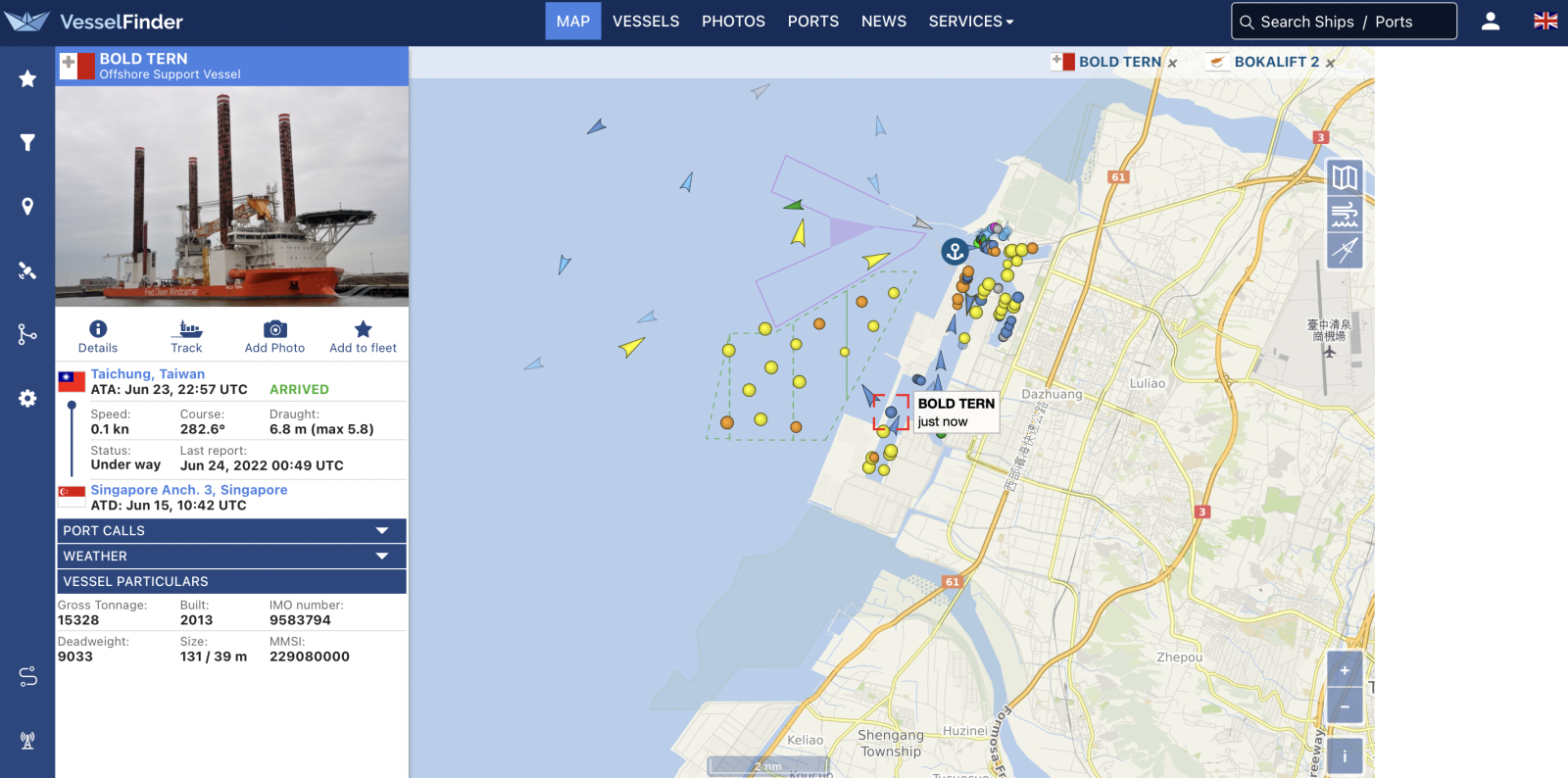Click the Search Ships / Ports field
This screenshot has width=1568, height=778.
pyautogui.click(x=1344, y=22)
